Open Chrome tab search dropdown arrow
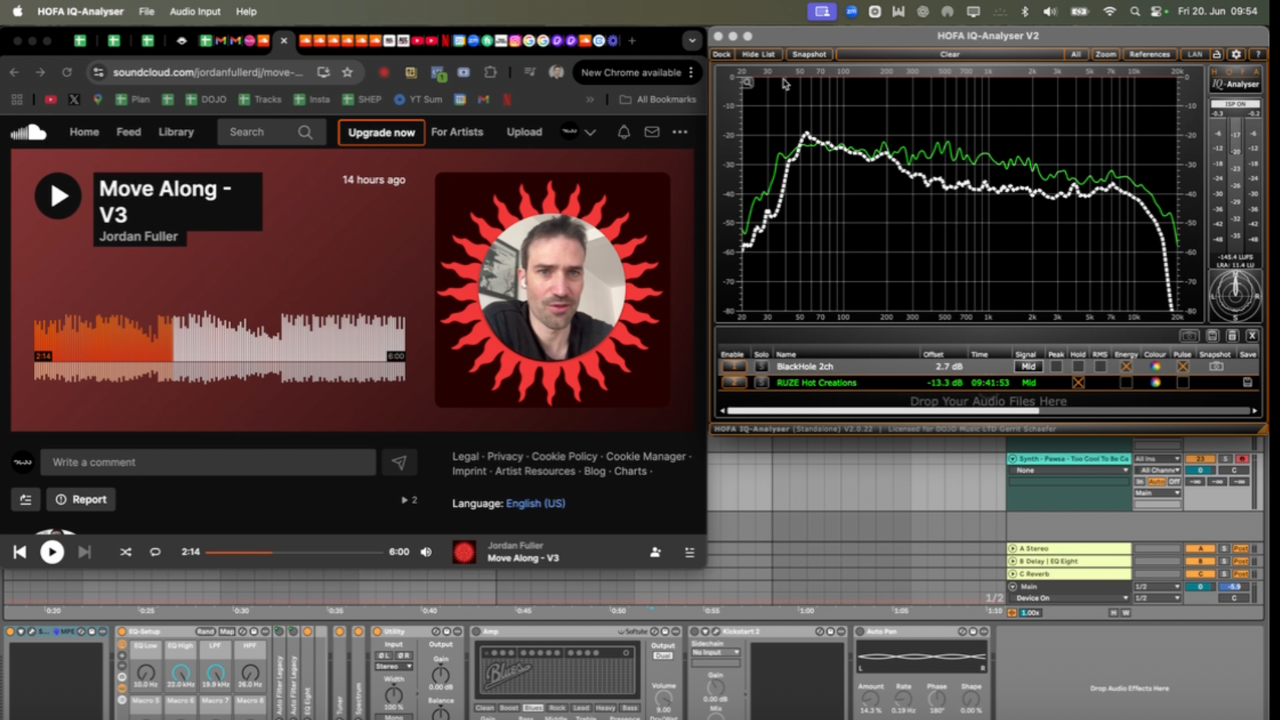The height and width of the screenshot is (720, 1280). (691, 41)
